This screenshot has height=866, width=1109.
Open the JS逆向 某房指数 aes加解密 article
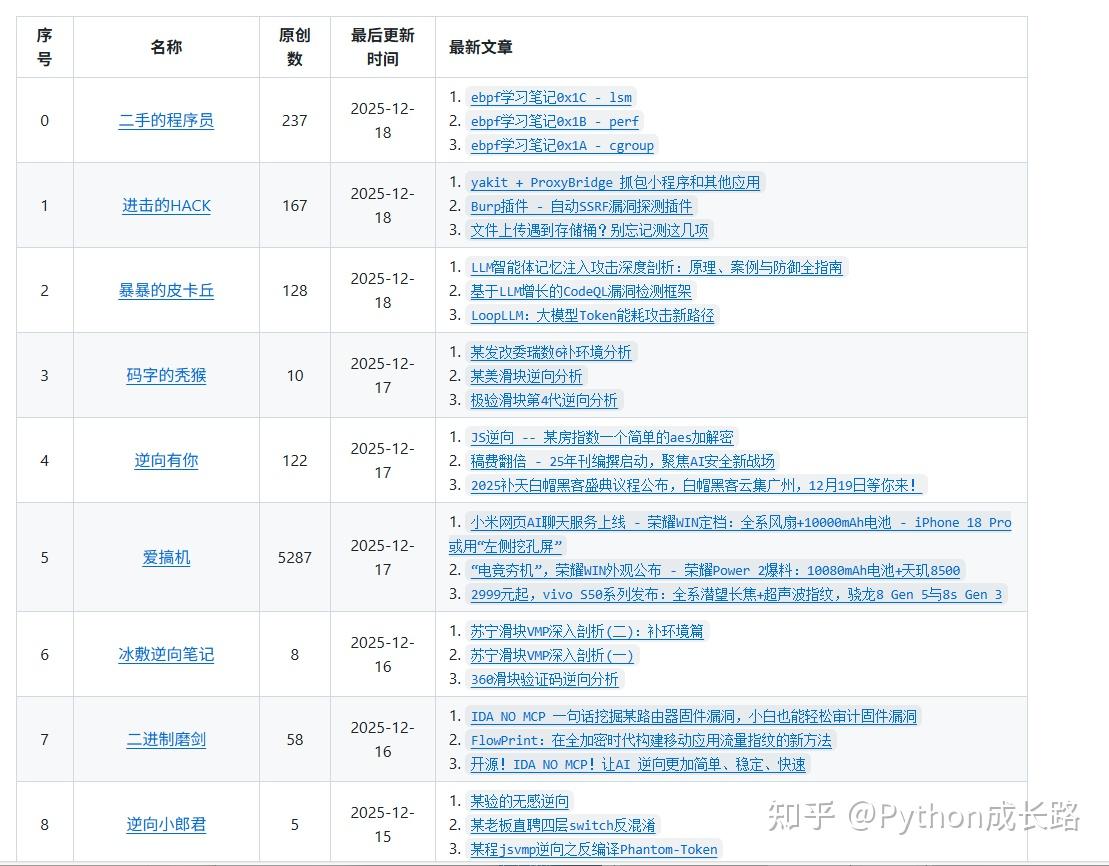tap(601, 438)
